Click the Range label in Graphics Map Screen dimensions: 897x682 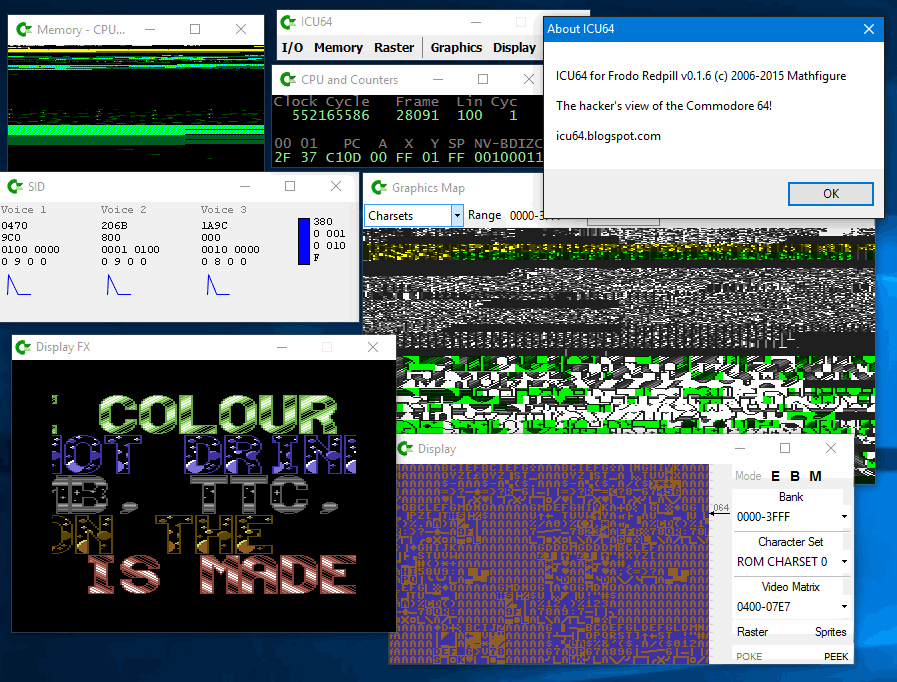tap(485, 215)
